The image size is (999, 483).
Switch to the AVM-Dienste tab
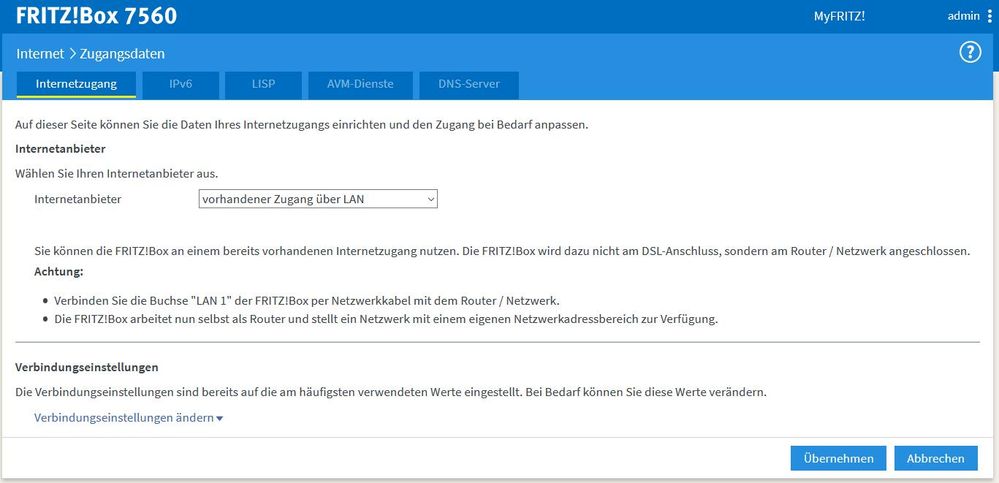[x=361, y=84]
